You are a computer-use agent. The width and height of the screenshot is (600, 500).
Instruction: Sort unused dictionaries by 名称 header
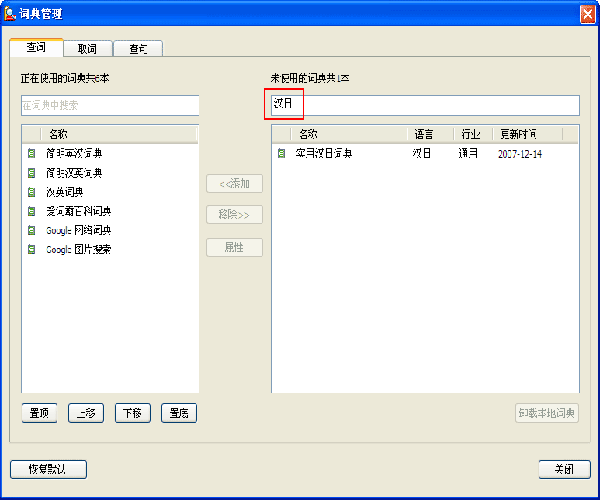click(349, 134)
